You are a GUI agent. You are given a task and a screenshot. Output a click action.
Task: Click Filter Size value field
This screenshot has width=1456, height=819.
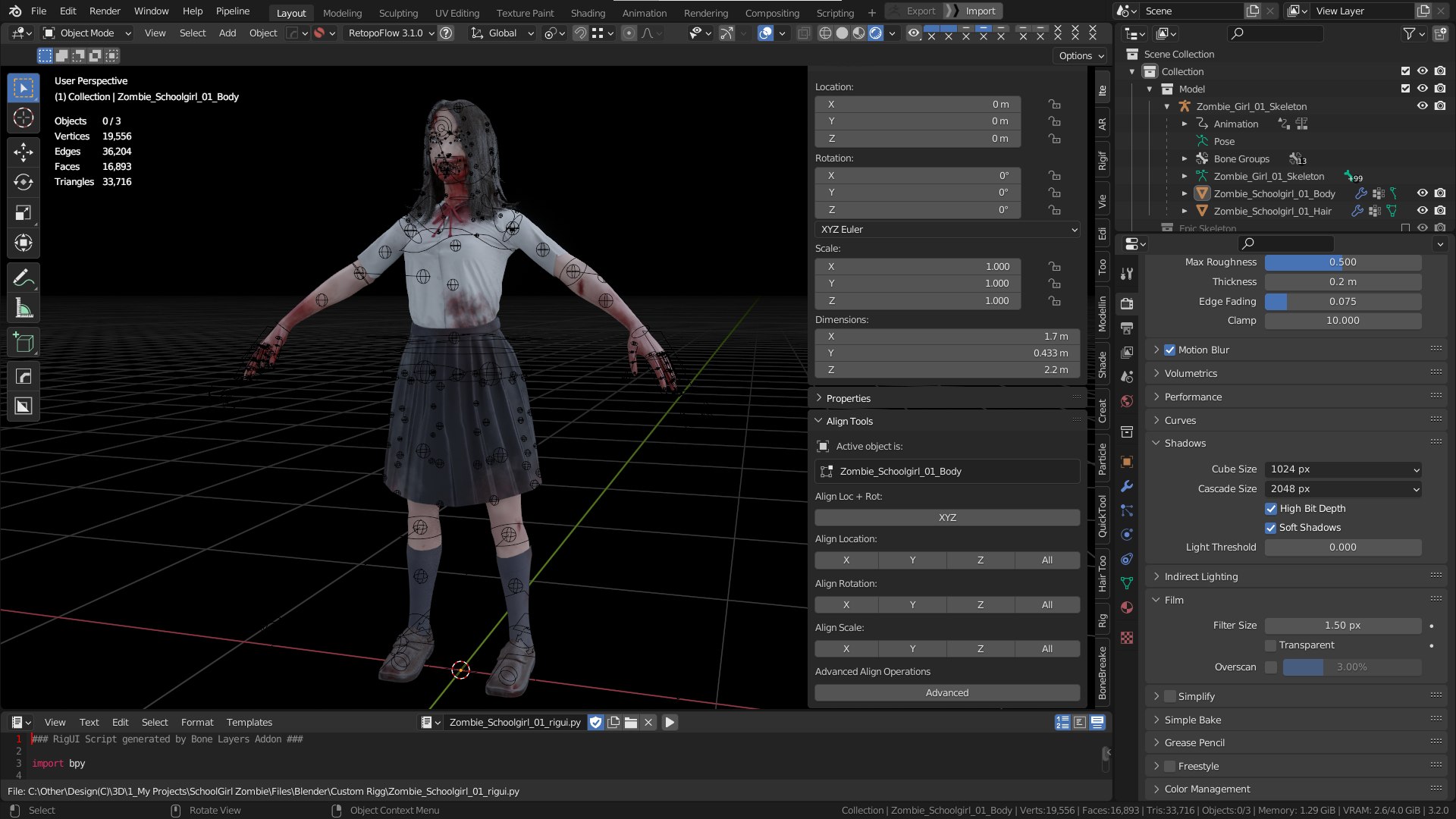(1343, 626)
